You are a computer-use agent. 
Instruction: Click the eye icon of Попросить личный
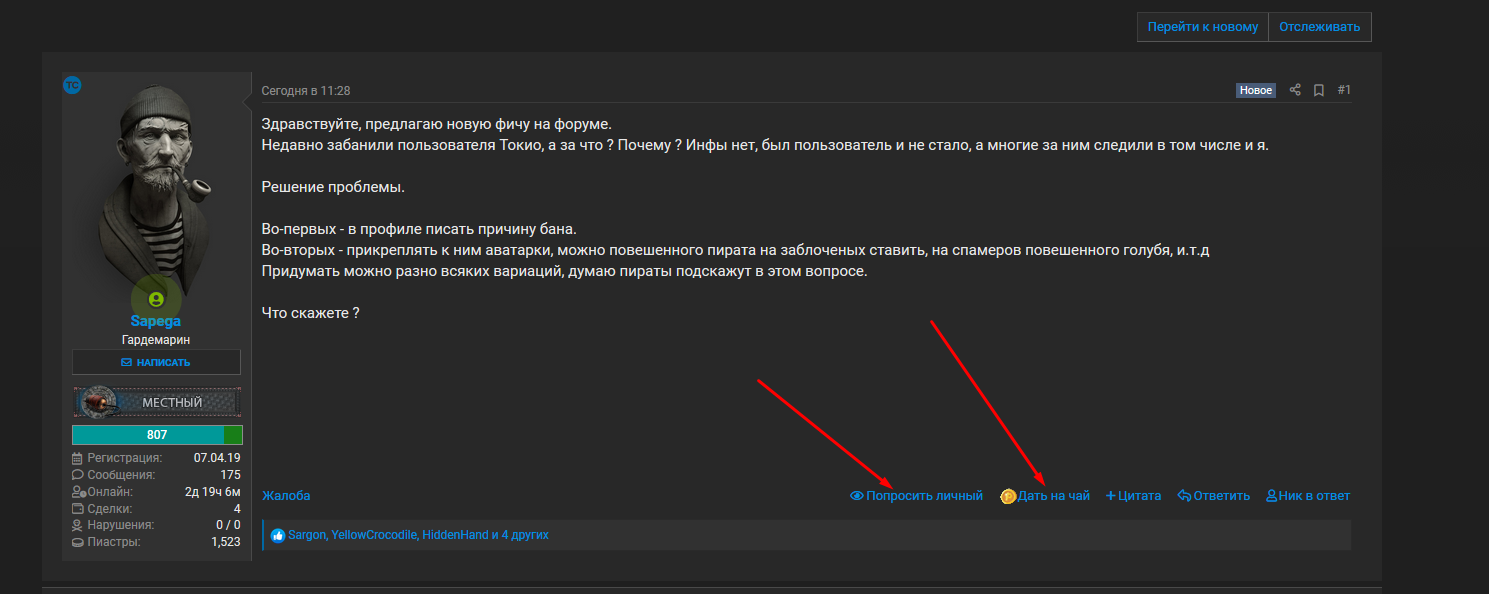(x=856, y=496)
